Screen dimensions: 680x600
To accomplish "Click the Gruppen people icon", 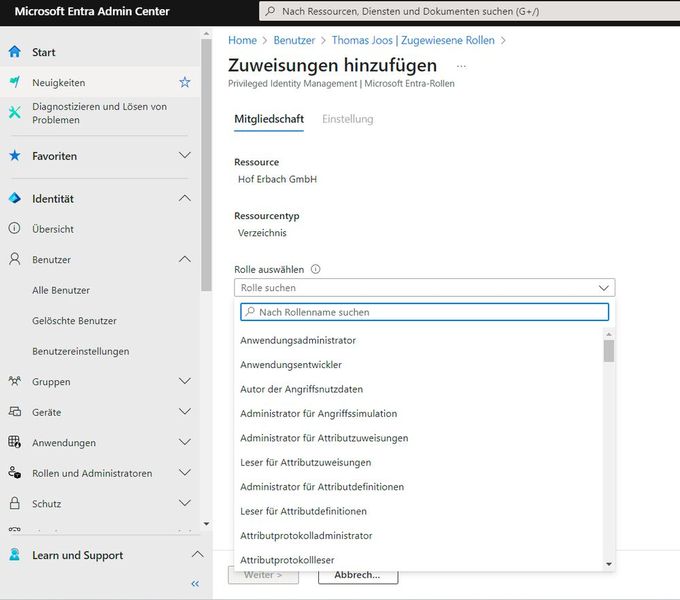I will (x=14, y=381).
